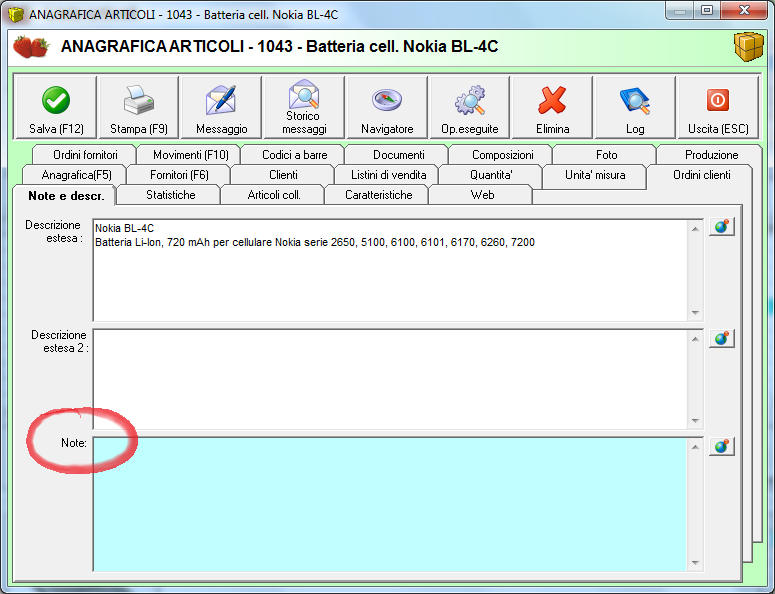This screenshot has width=775, height=594.
Task: Click scroll down arrow of Descrizione estesa 2
Action: click(695, 421)
